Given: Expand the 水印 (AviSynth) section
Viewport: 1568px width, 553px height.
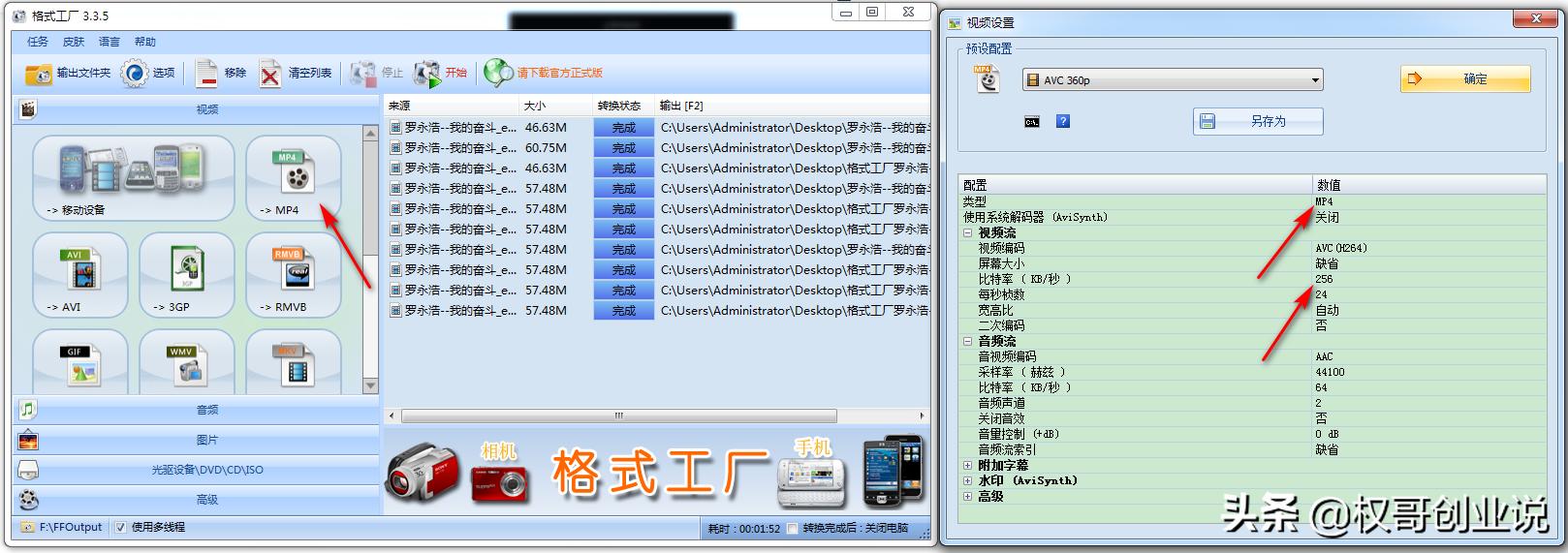Looking at the screenshot, I should tap(967, 480).
